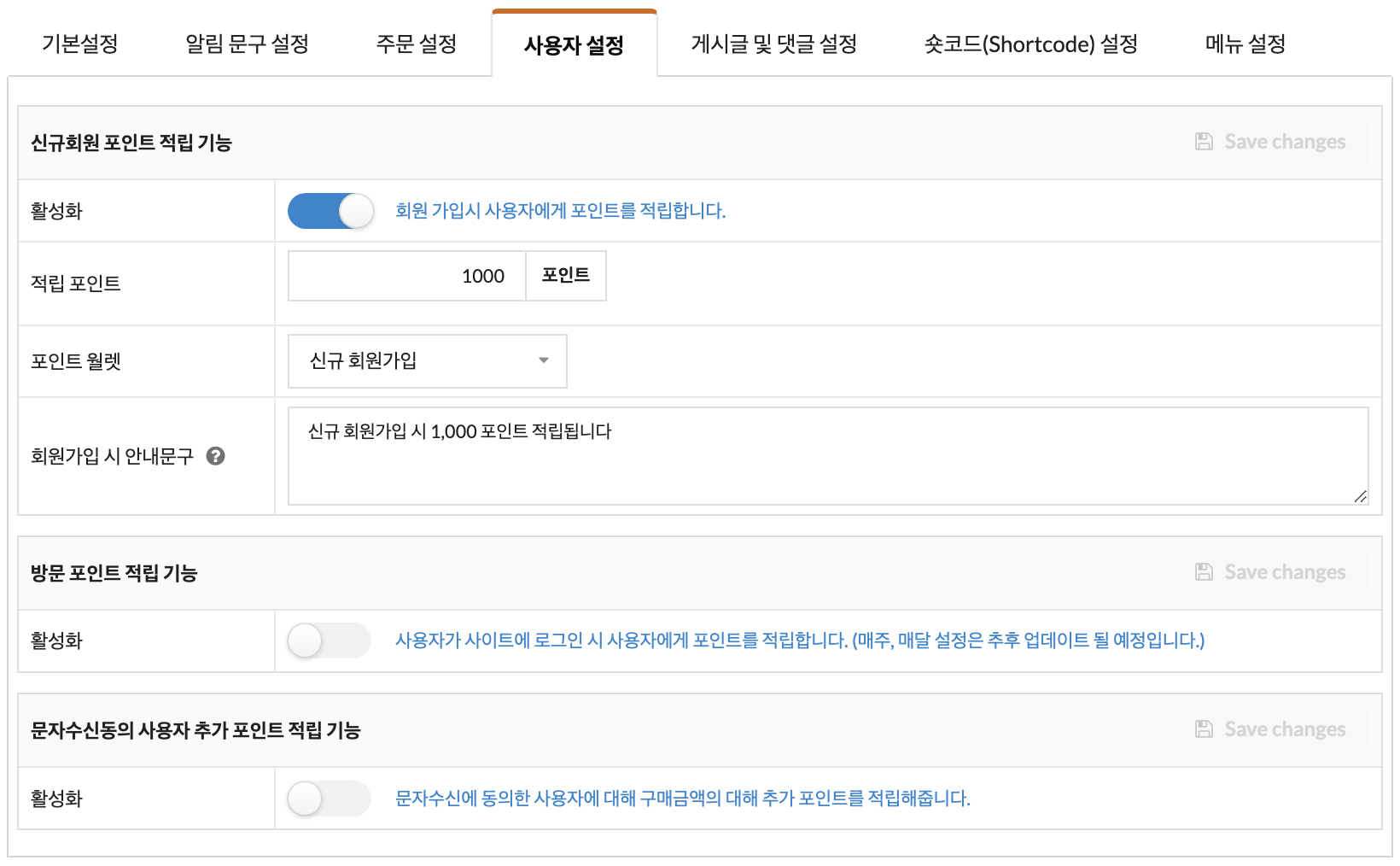Click the 적립 포인트 input showing 1000
Image resolution: width=1400 pixels, height=866 pixels.
pos(406,276)
